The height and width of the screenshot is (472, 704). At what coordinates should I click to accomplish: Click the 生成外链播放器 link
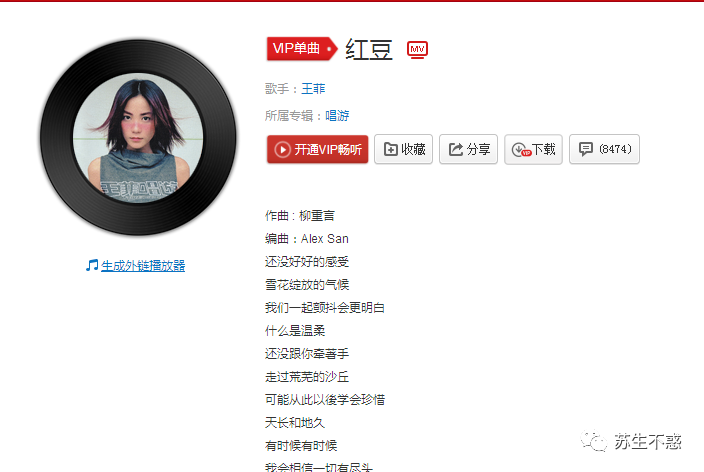[x=143, y=266]
